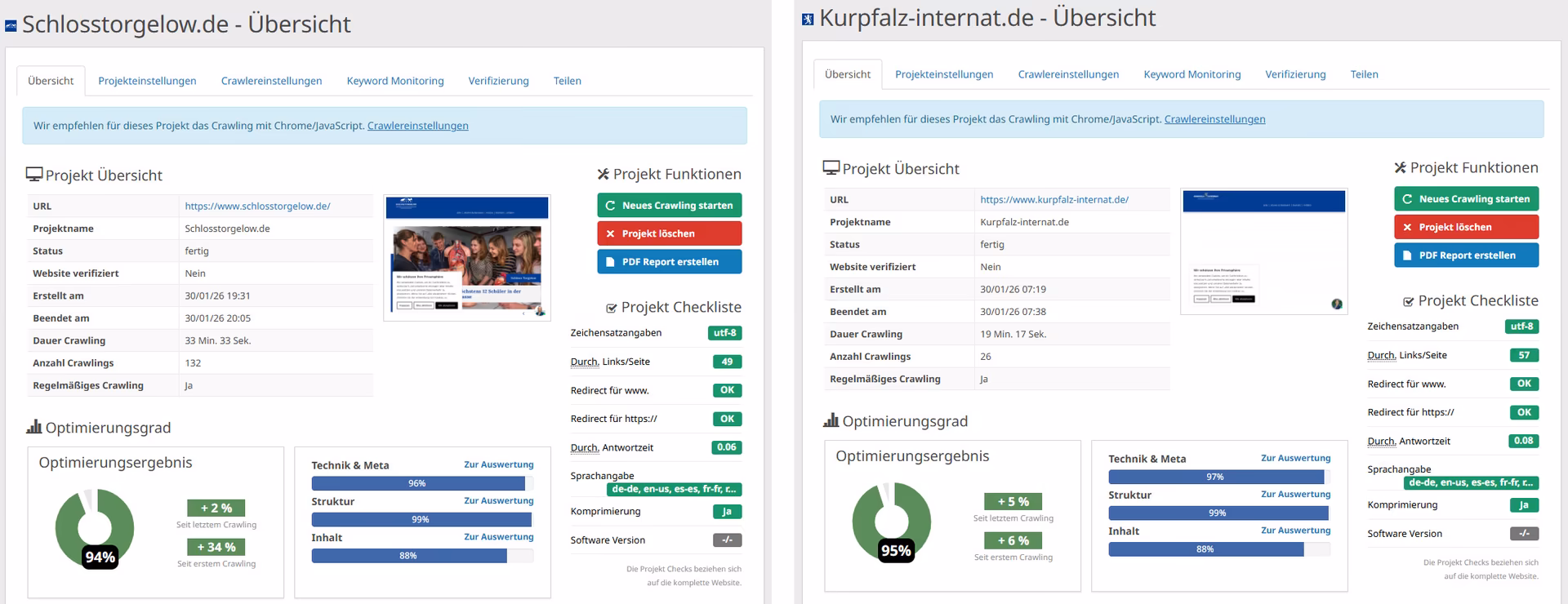Open Übersicht tab in Kurpfalz-internat panel

(848, 74)
